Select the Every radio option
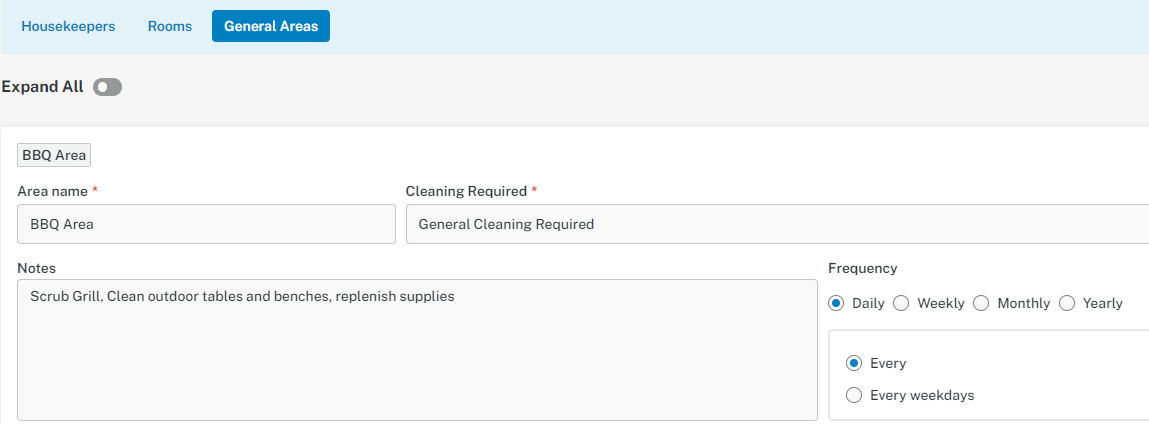 click(x=853, y=363)
